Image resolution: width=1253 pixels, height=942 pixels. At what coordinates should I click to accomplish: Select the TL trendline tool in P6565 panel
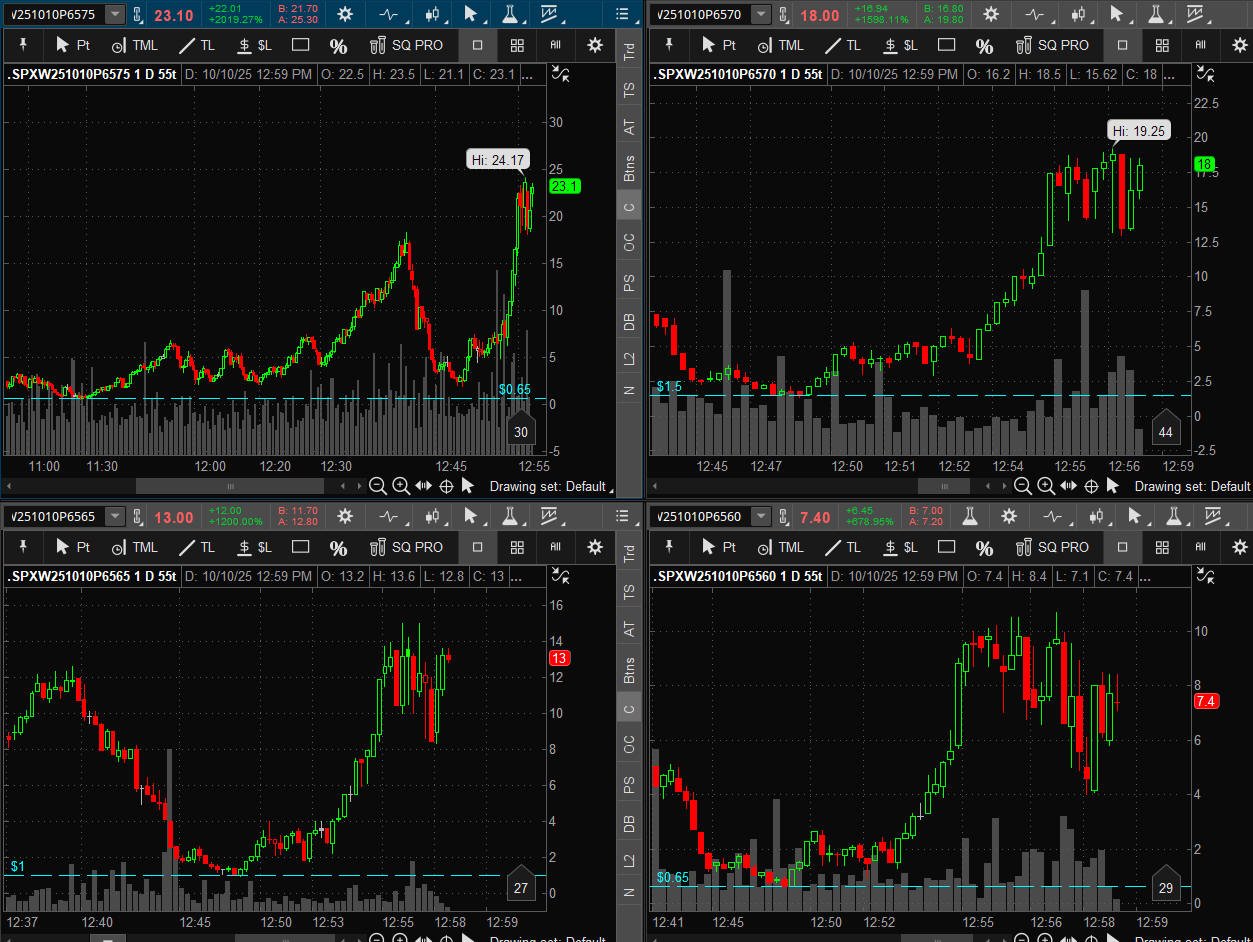pyautogui.click(x=197, y=547)
